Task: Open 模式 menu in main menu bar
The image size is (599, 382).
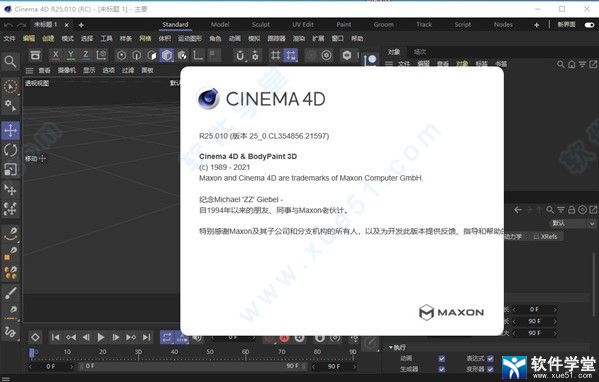Action: 68,39
